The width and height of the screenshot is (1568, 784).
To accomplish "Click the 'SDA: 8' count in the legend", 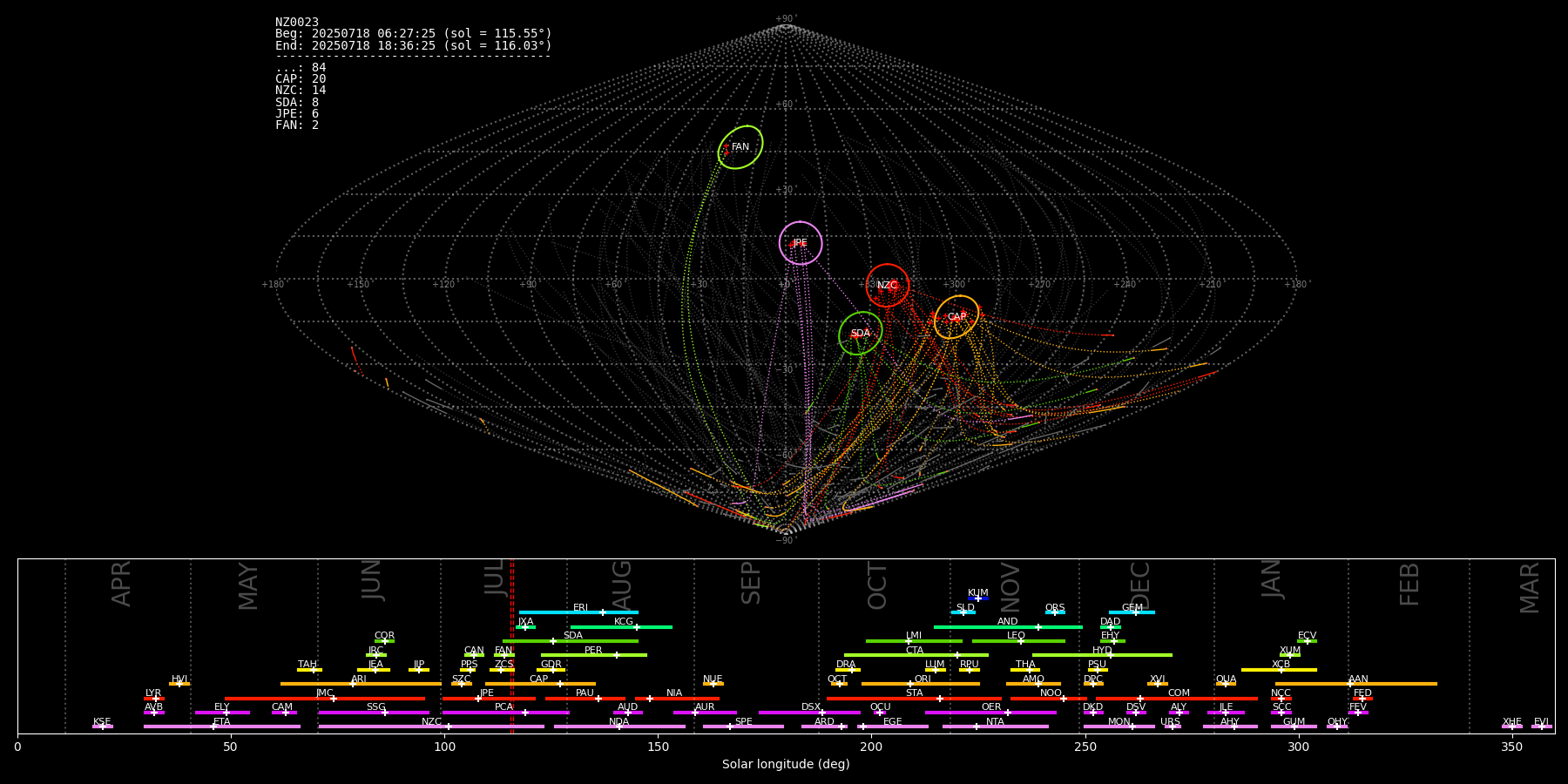I will 297,102.
